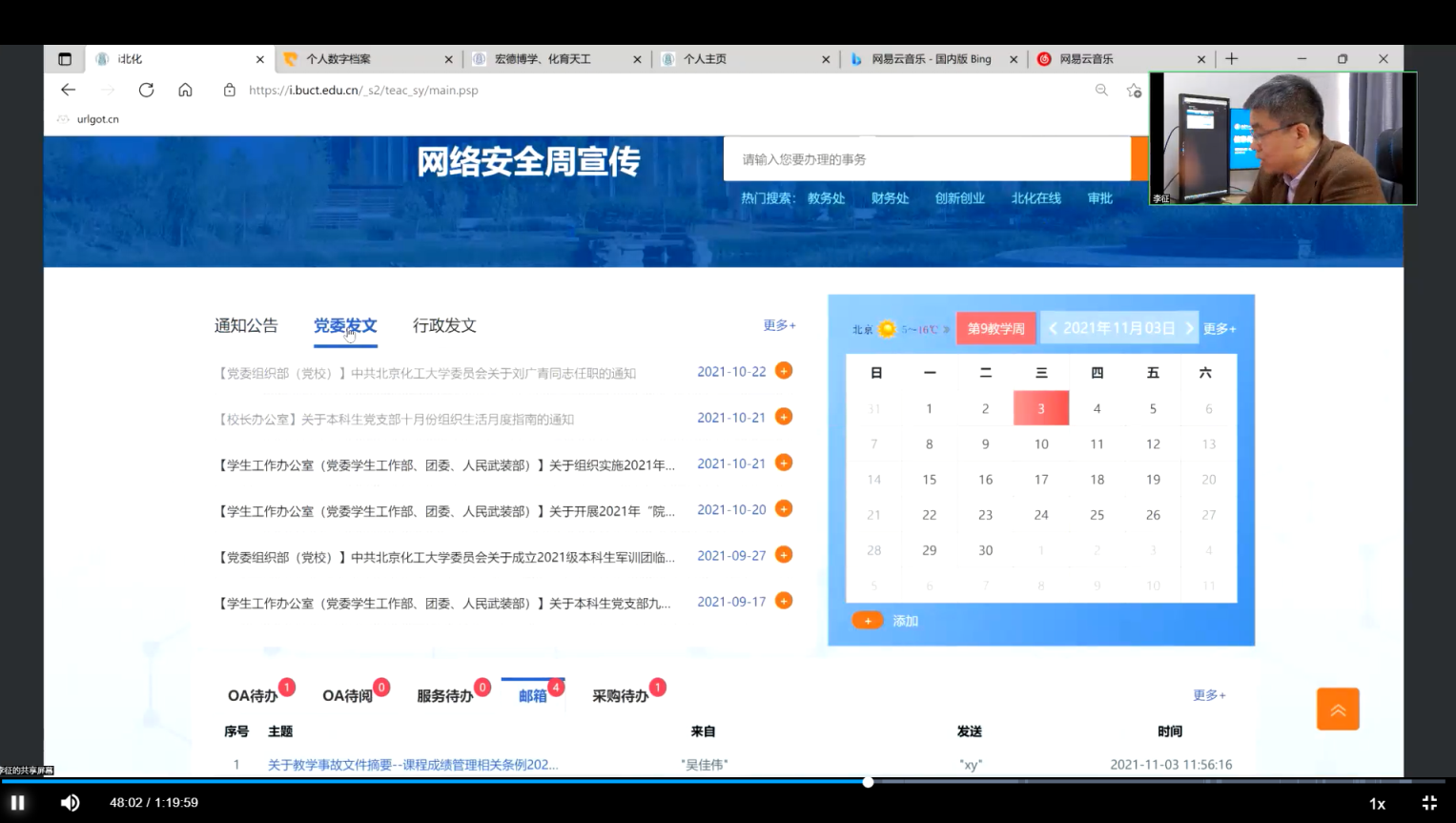Click the 教务处 hot search link

(x=826, y=198)
